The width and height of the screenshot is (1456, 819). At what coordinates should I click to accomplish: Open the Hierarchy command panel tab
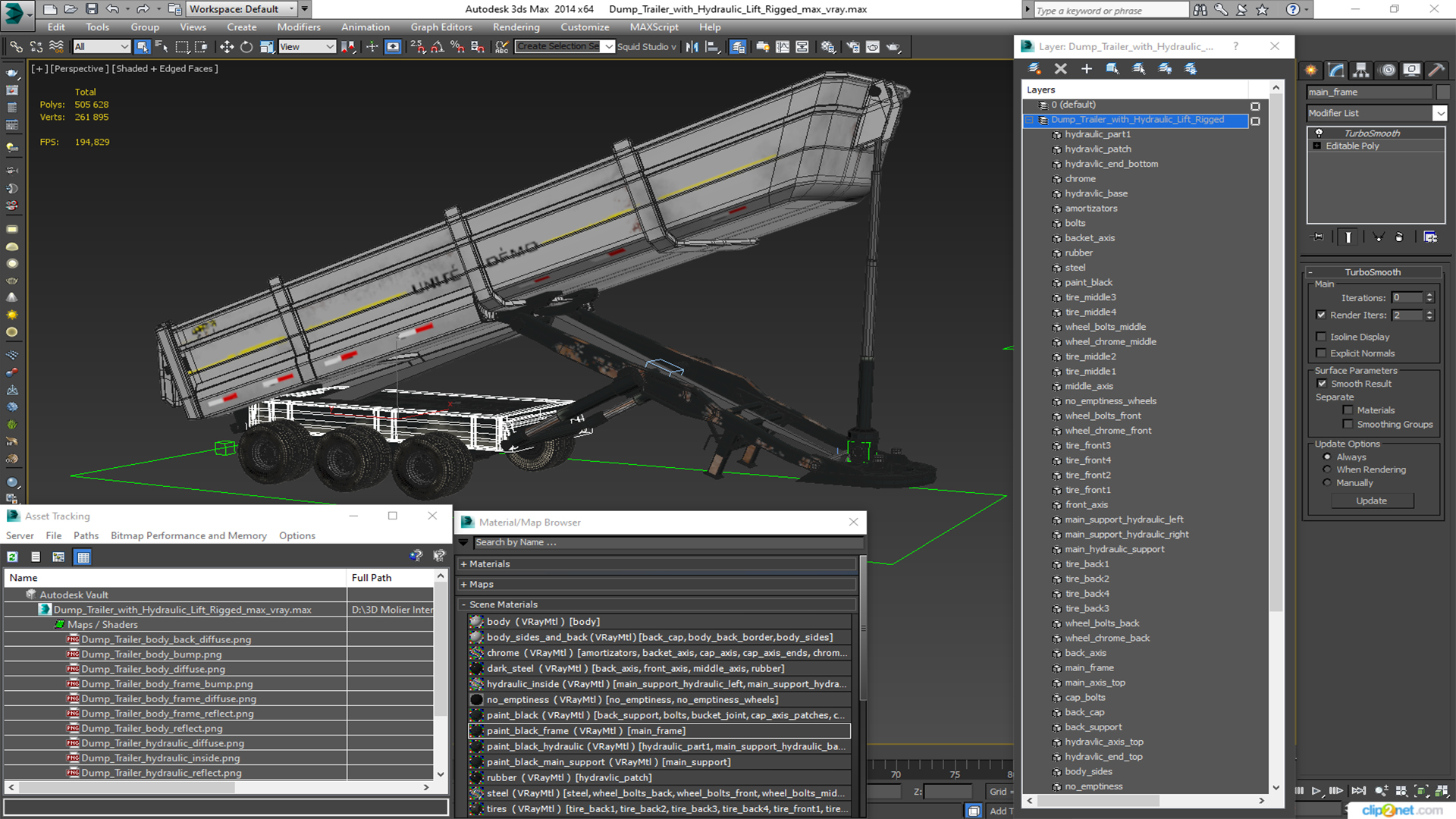1361,70
